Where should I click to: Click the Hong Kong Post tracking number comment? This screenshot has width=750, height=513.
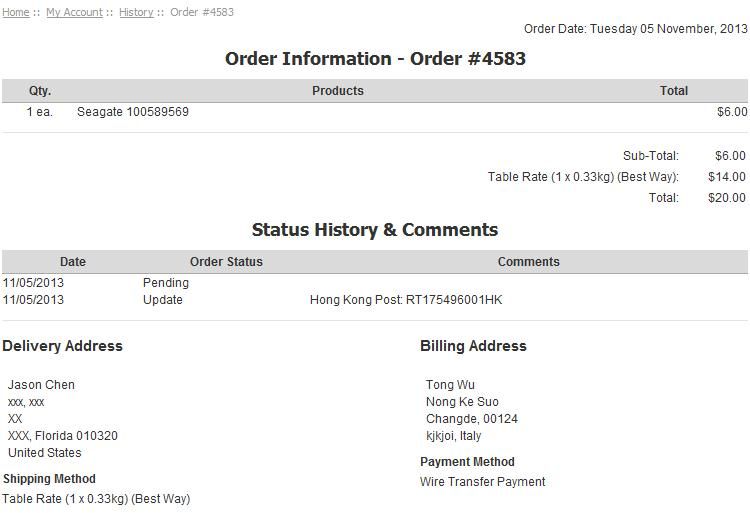pos(406,300)
